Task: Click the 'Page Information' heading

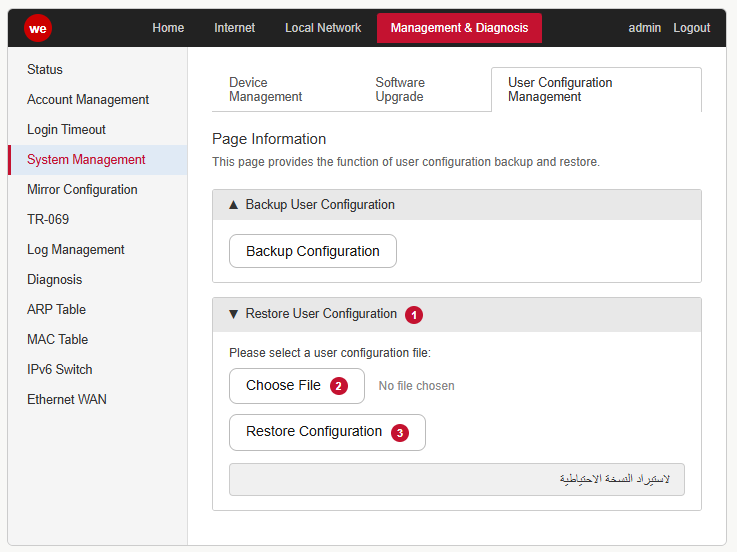Action: tap(269, 139)
